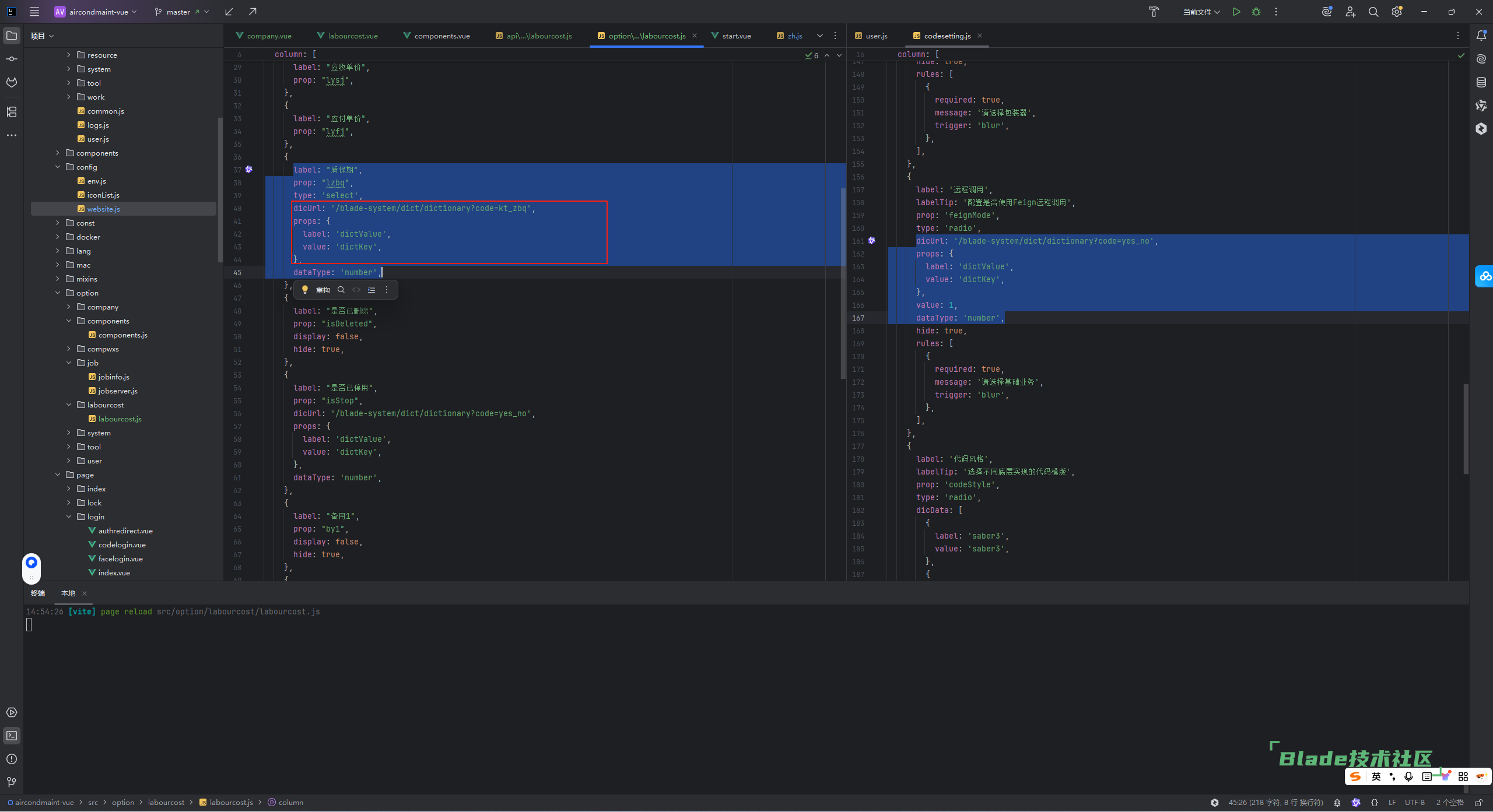The image size is (1493, 812).
Task: Close the option labourcost.js tab
Action: [x=695, y=36]
